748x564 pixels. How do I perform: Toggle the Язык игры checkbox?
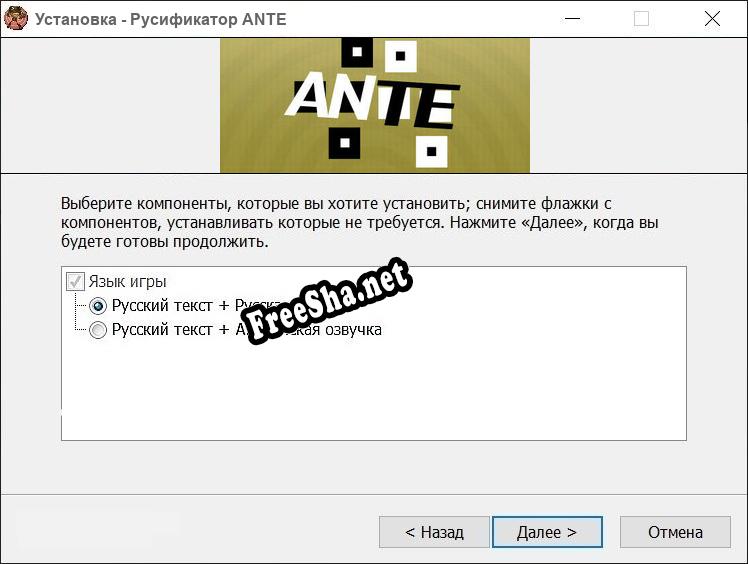coord(75,282)
